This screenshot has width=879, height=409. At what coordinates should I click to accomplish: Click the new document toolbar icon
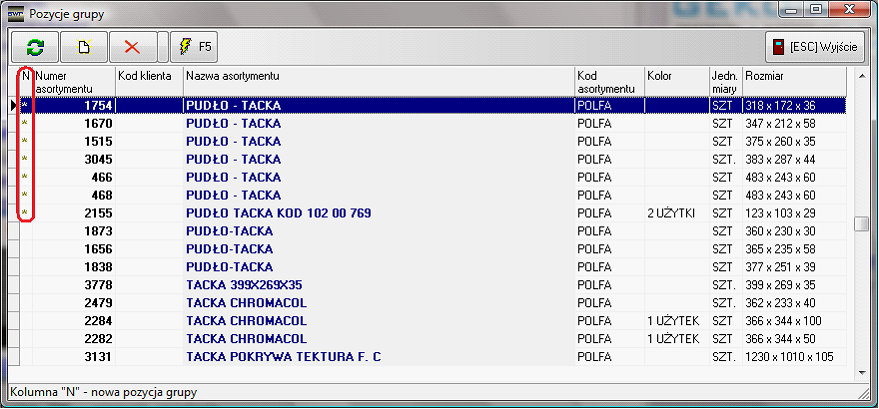85,47
